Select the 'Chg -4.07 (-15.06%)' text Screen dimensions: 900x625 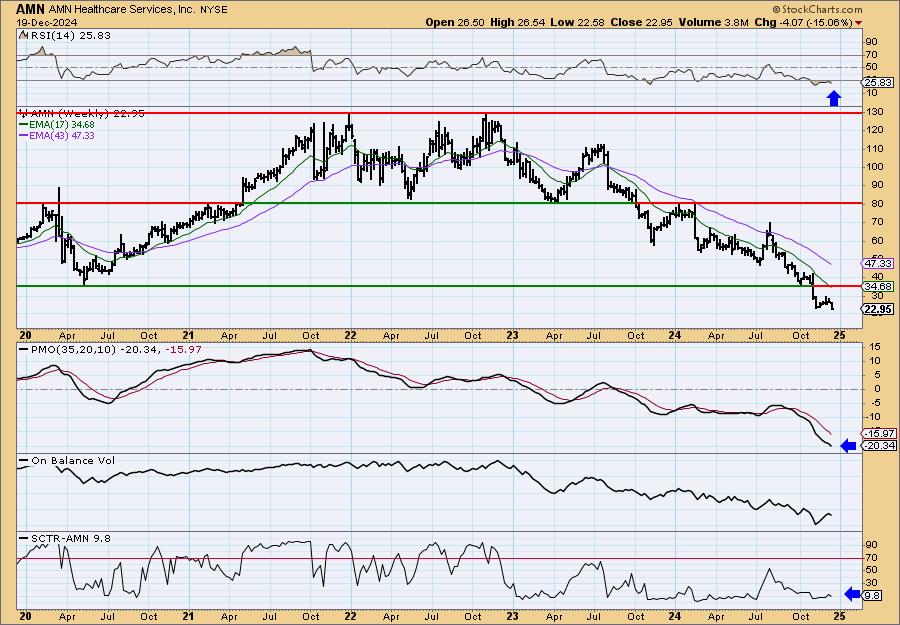tap(804, 22)
